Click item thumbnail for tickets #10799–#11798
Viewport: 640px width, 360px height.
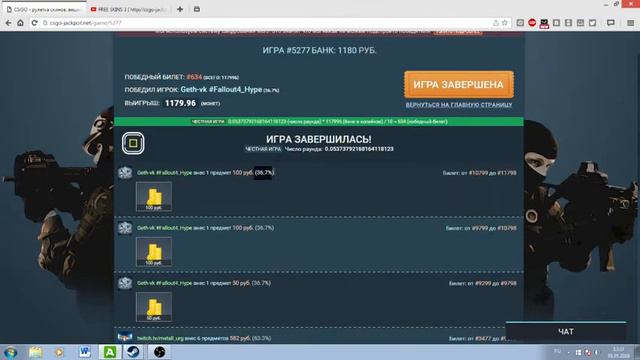[x=154, y=196]
